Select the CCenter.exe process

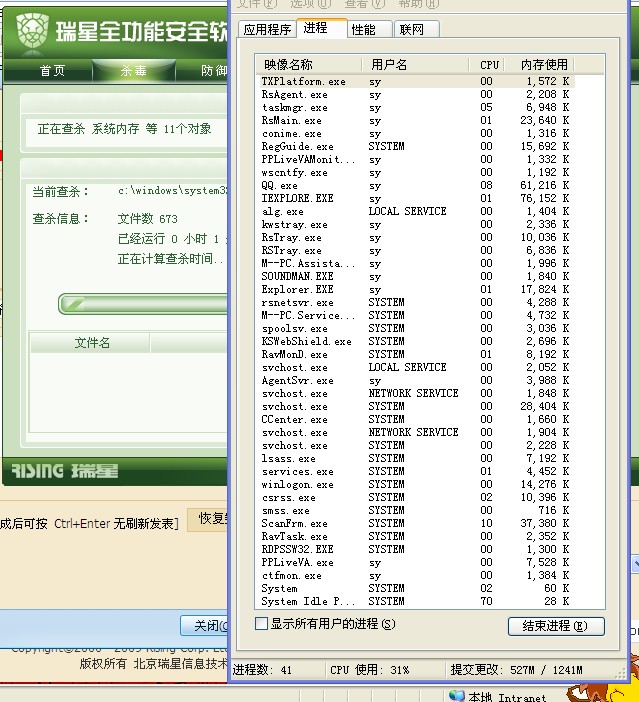click(415, 419)
